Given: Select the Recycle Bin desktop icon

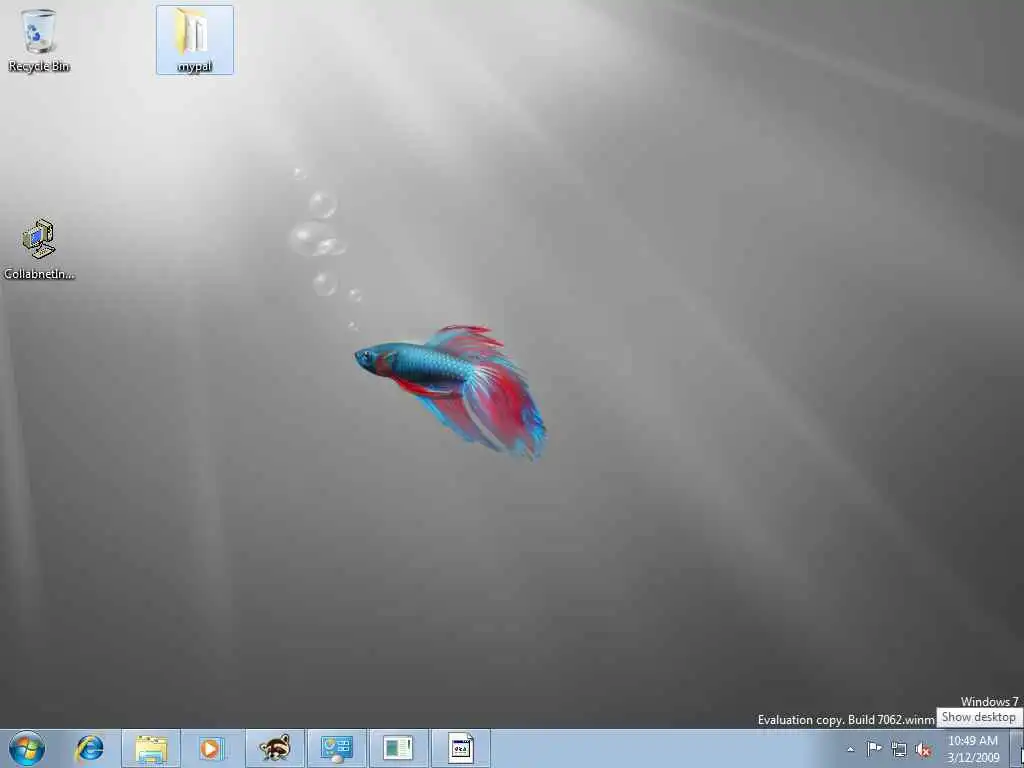Looking at the screenshot, I should [x=39, y=40].
